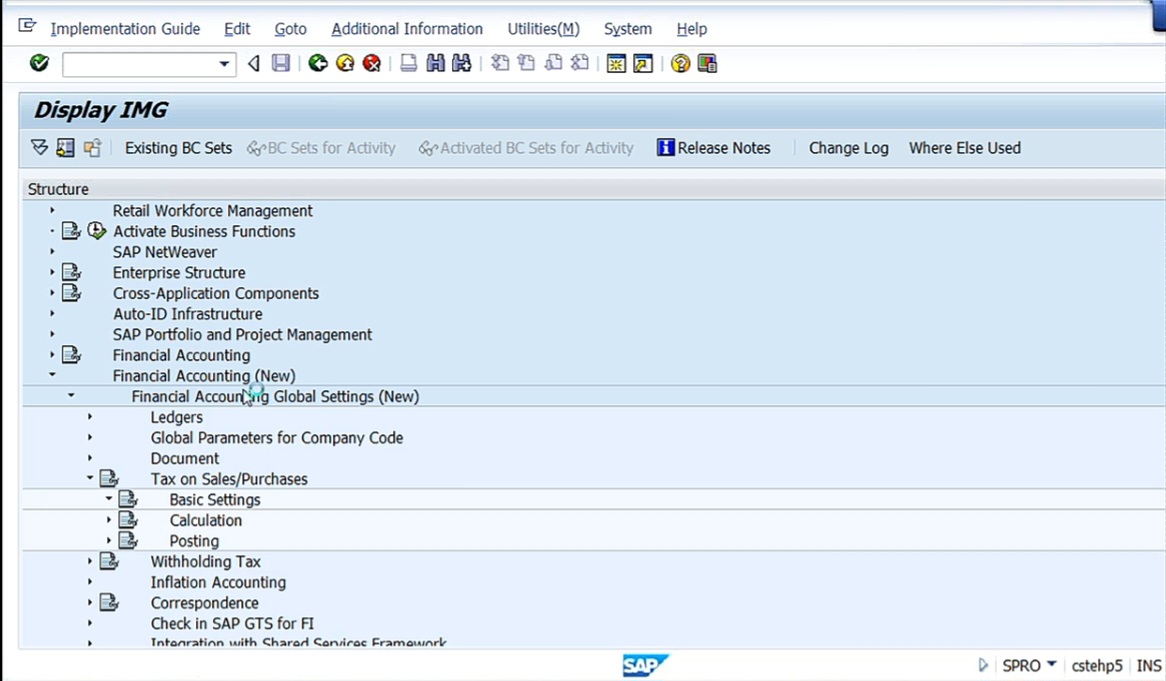Click the yellow Exit arrow icon
This screenshot has height=681, width=1166.
pyautogui.click(x=345, y=63)
